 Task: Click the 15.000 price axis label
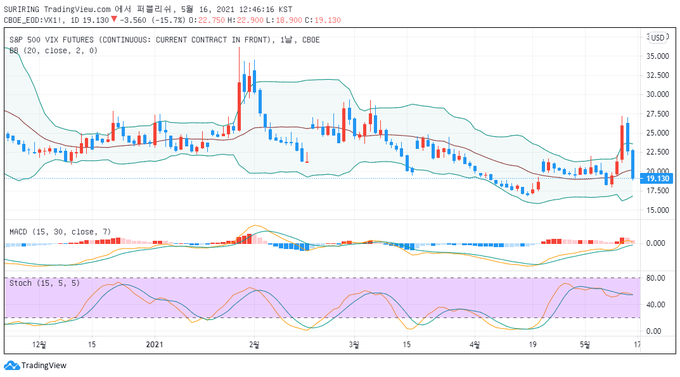657,210
